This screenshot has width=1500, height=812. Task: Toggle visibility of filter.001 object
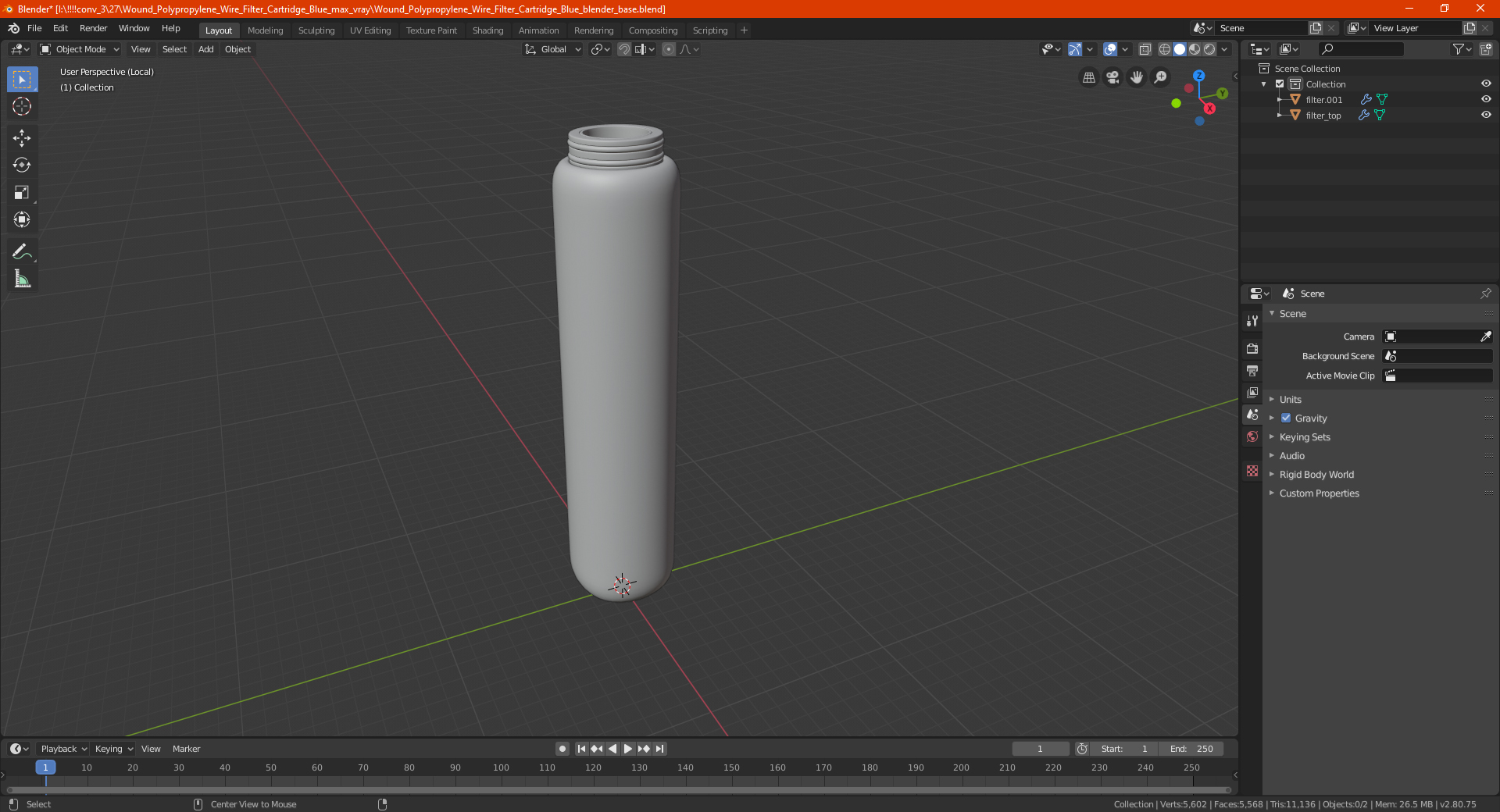1486,99
